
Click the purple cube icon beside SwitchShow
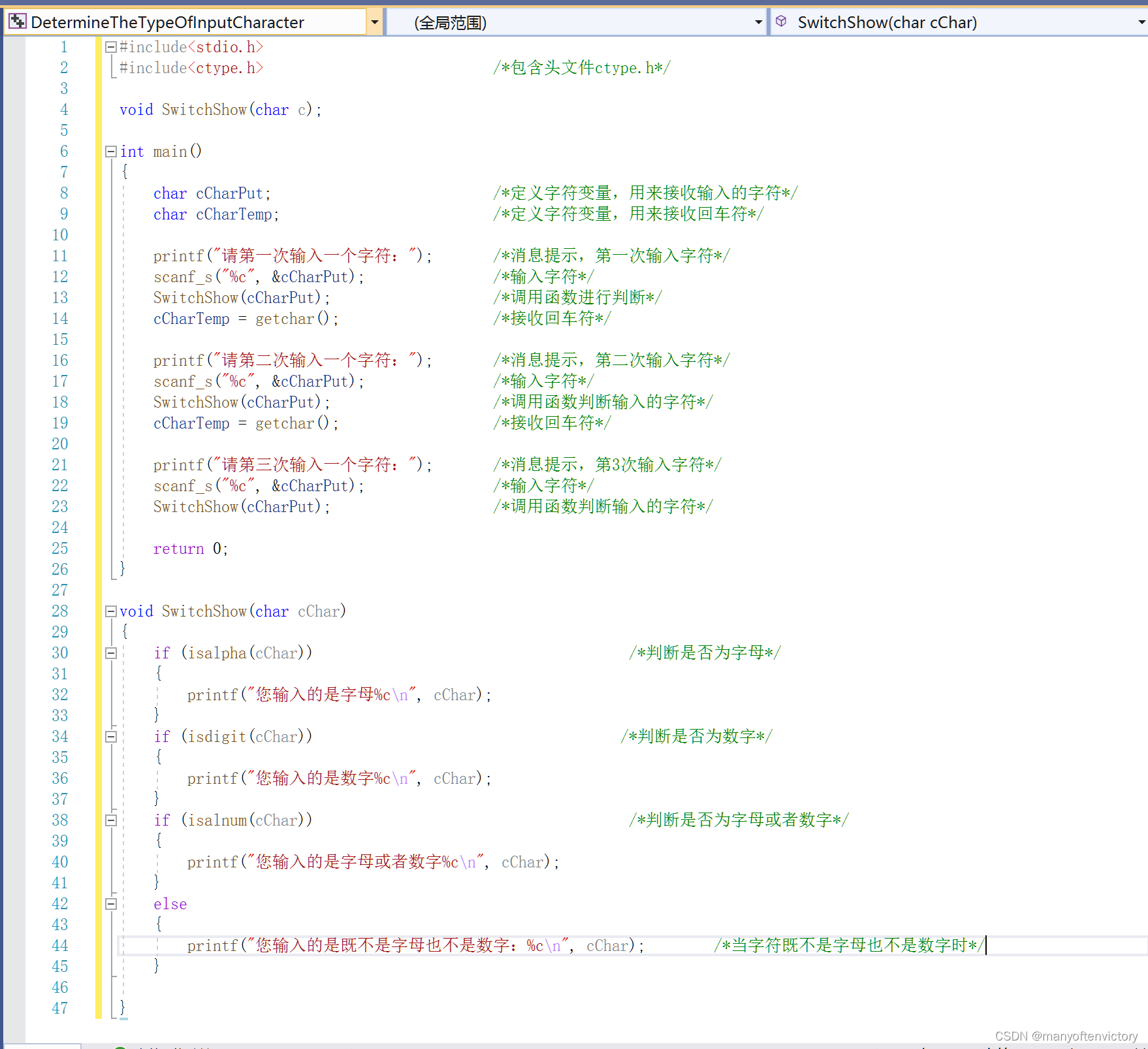pos(781,22)
